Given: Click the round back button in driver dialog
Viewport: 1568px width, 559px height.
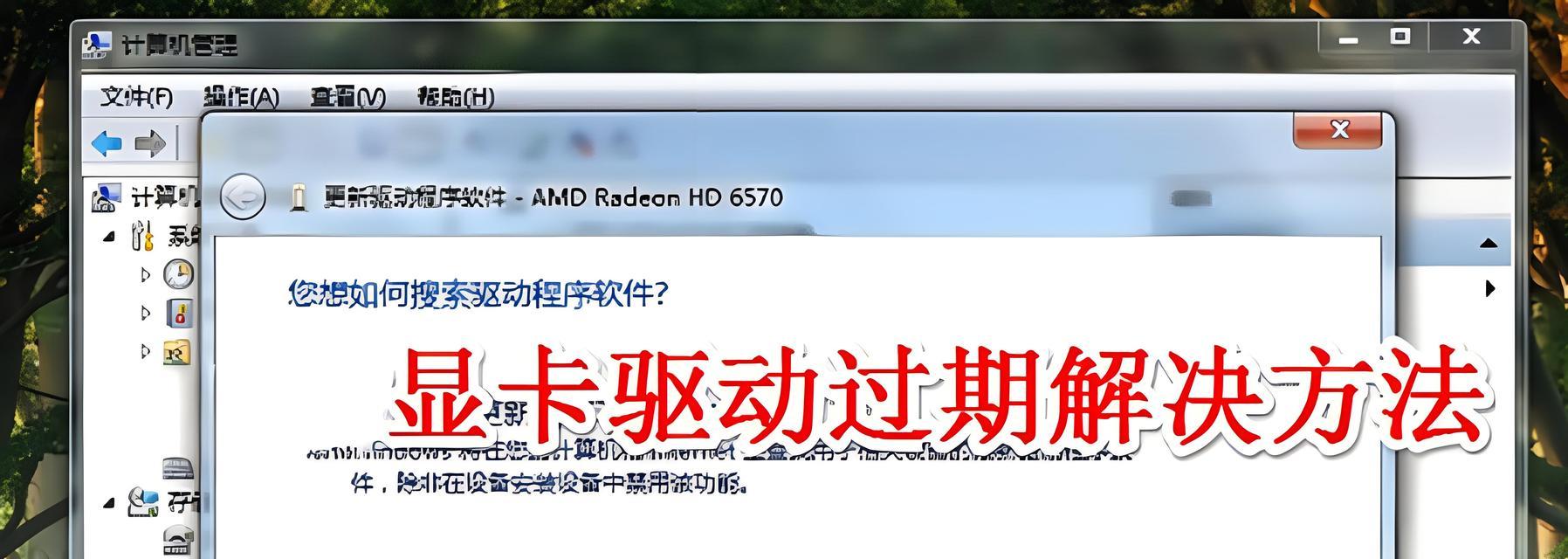Looking at the screenshot, I should click(243, 197).
